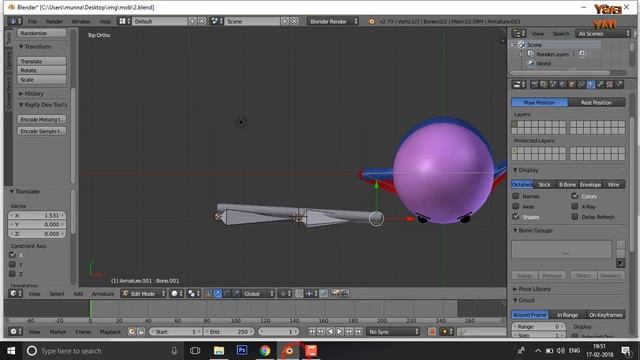The height and width of the screenshot is (360, 640).
Task: Select the translate manipulator arrow icon
Action: point(218,293)
